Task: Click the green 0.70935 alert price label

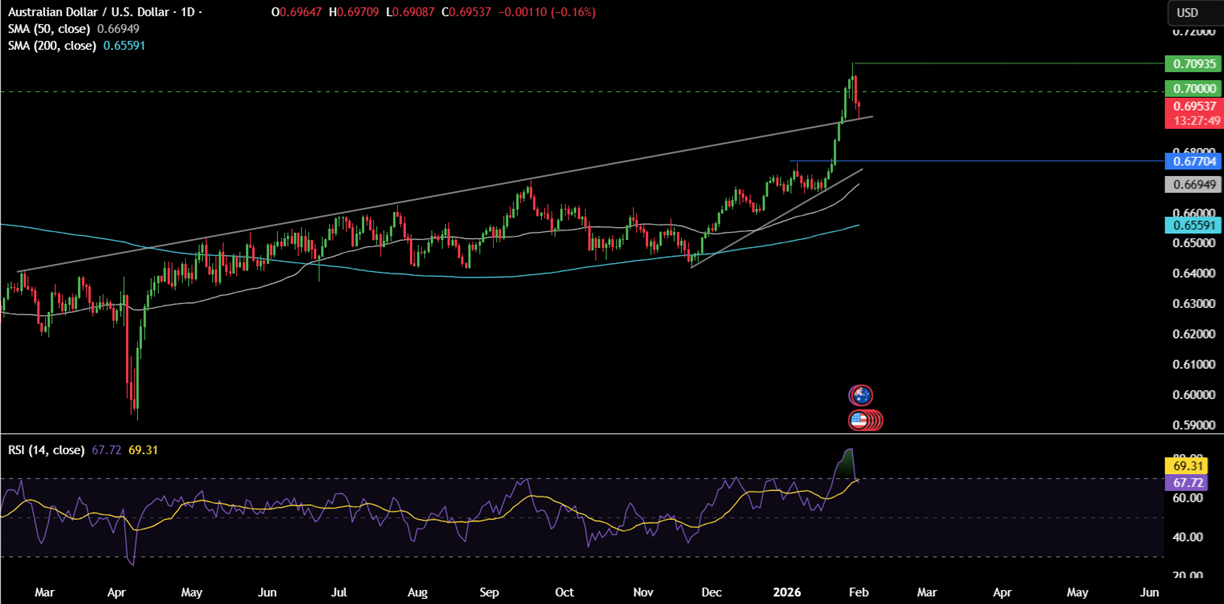Action: click(1193, 63)
